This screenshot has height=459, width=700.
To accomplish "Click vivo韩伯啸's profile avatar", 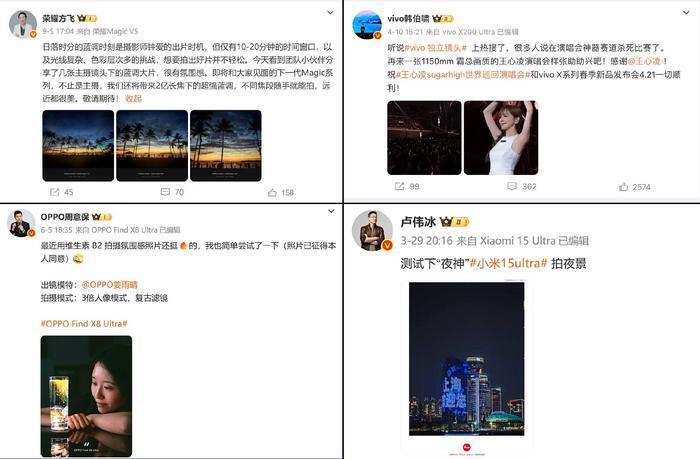I will [x=367, y=25].
